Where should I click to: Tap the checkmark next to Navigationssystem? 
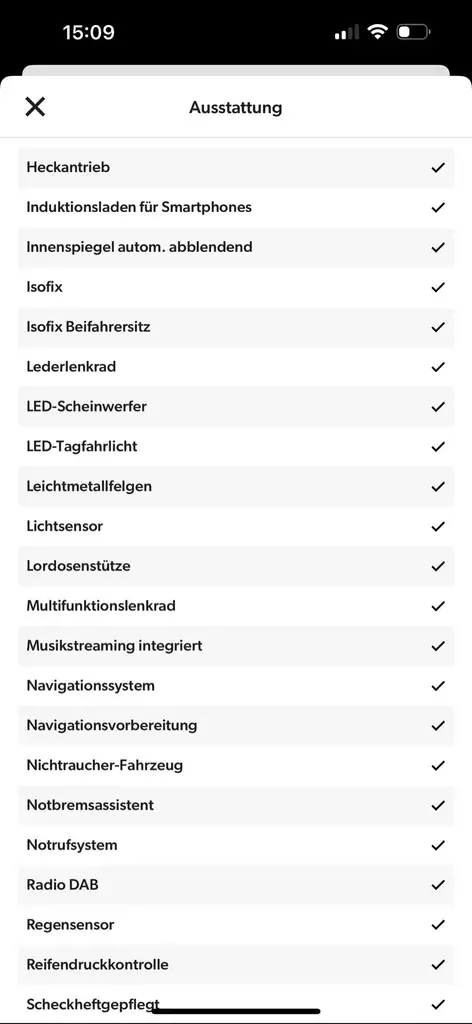[438, 686]
